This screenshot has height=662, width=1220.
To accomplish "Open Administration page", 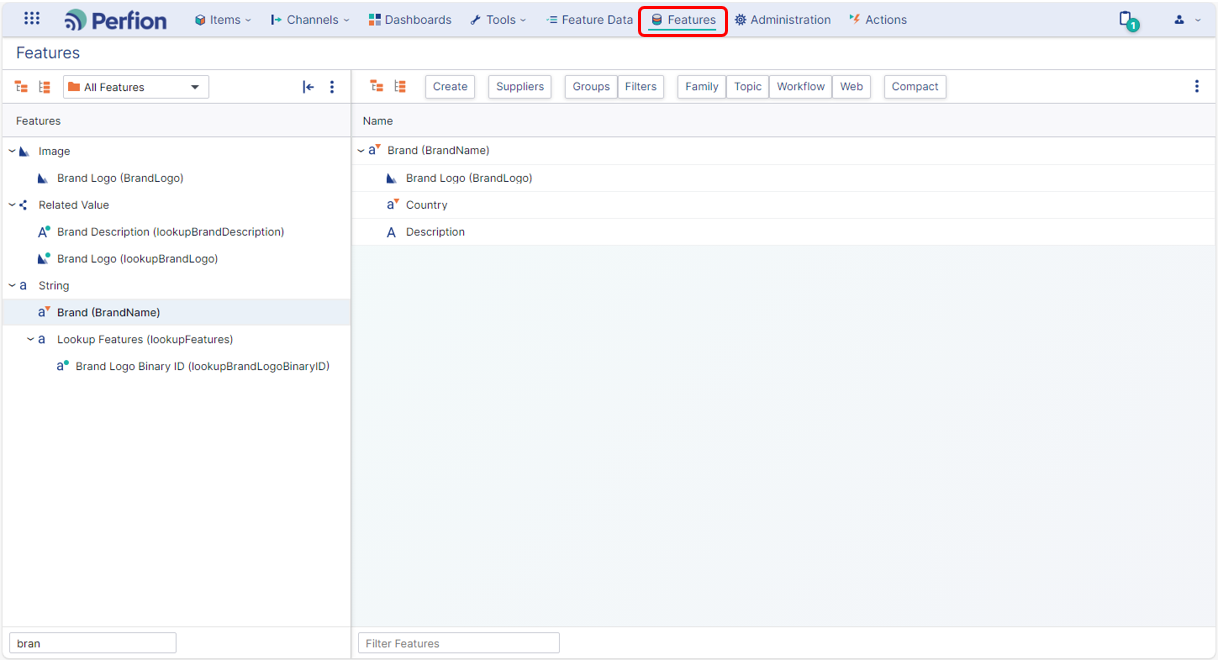I will pyautogui.click(x=783, y=20).
